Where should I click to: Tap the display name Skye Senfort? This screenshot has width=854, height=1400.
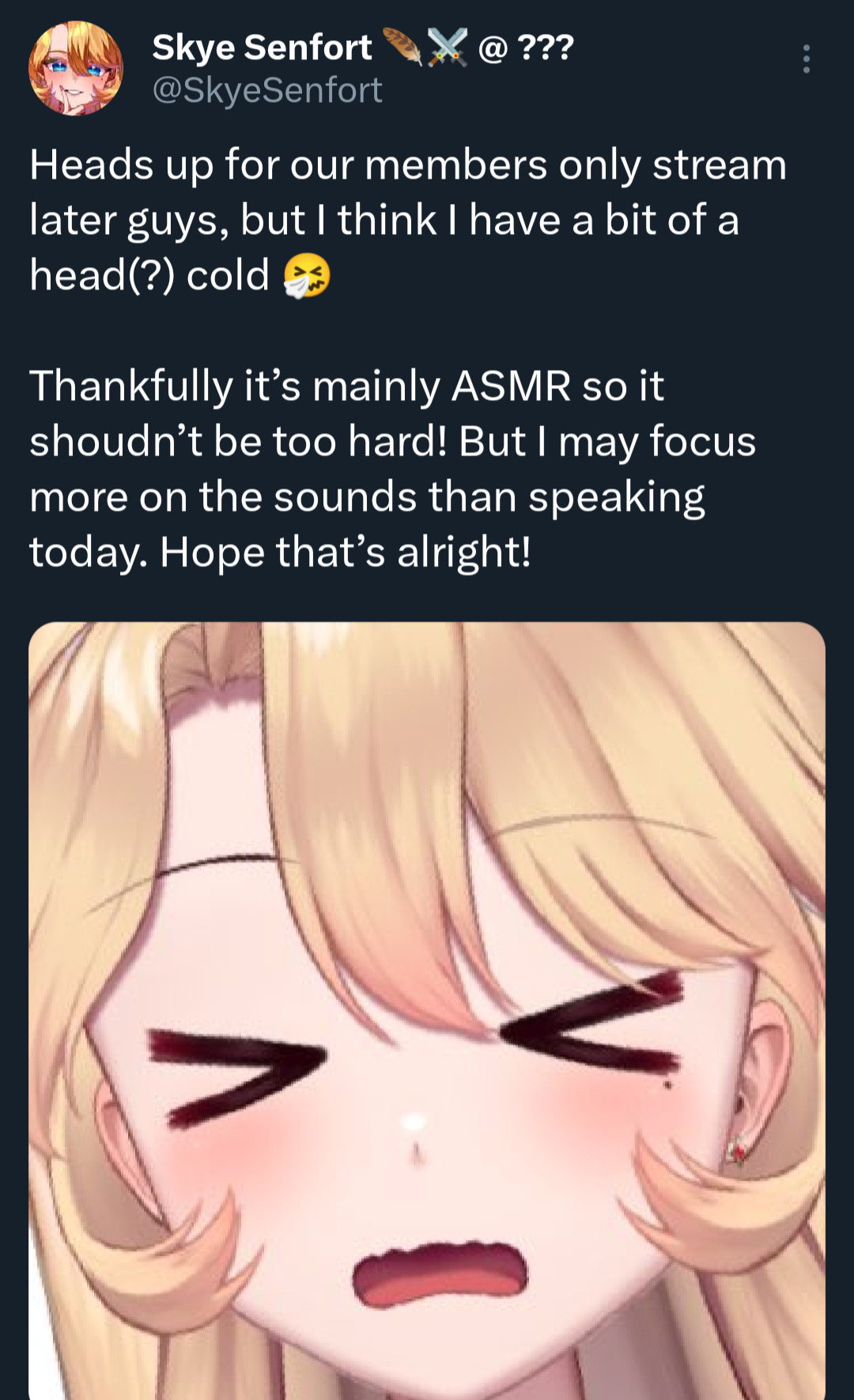(x=262, y=47)
